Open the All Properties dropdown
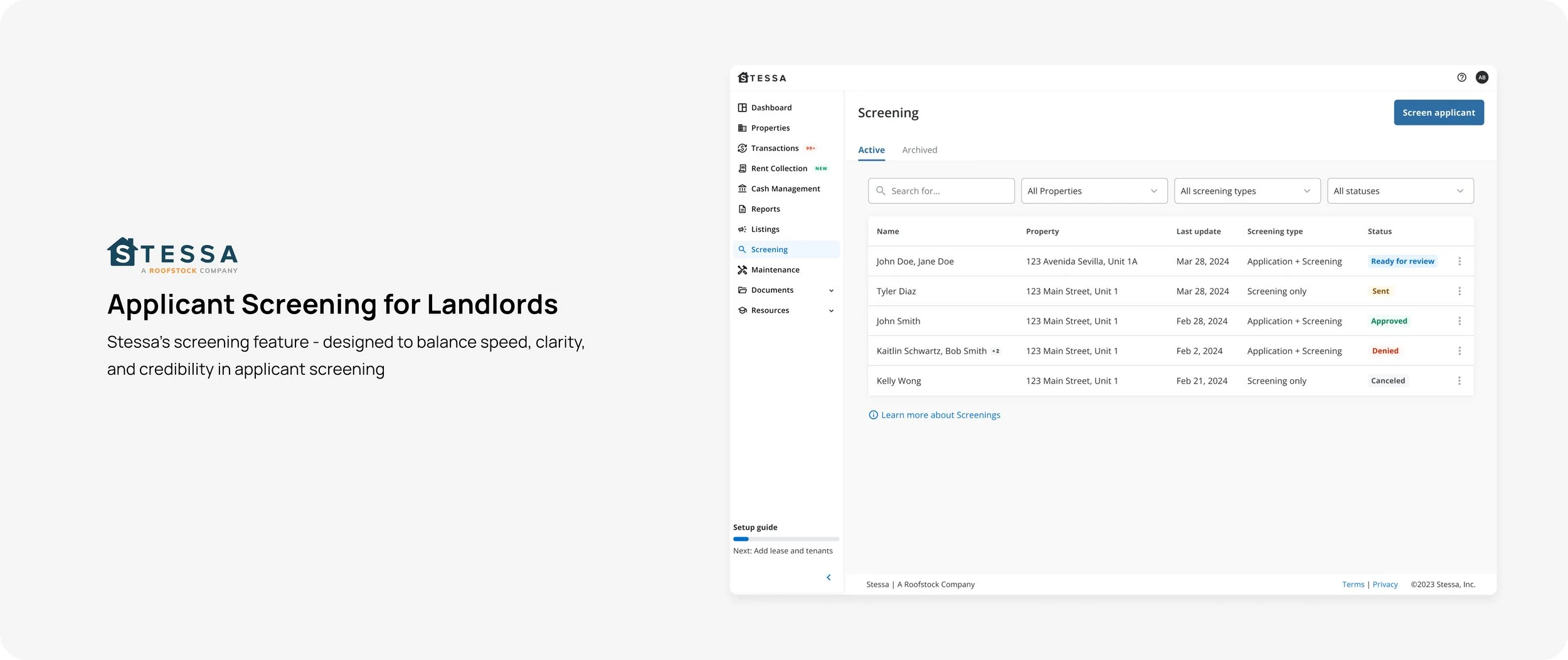1568x660 pixels. [1094, 191]
